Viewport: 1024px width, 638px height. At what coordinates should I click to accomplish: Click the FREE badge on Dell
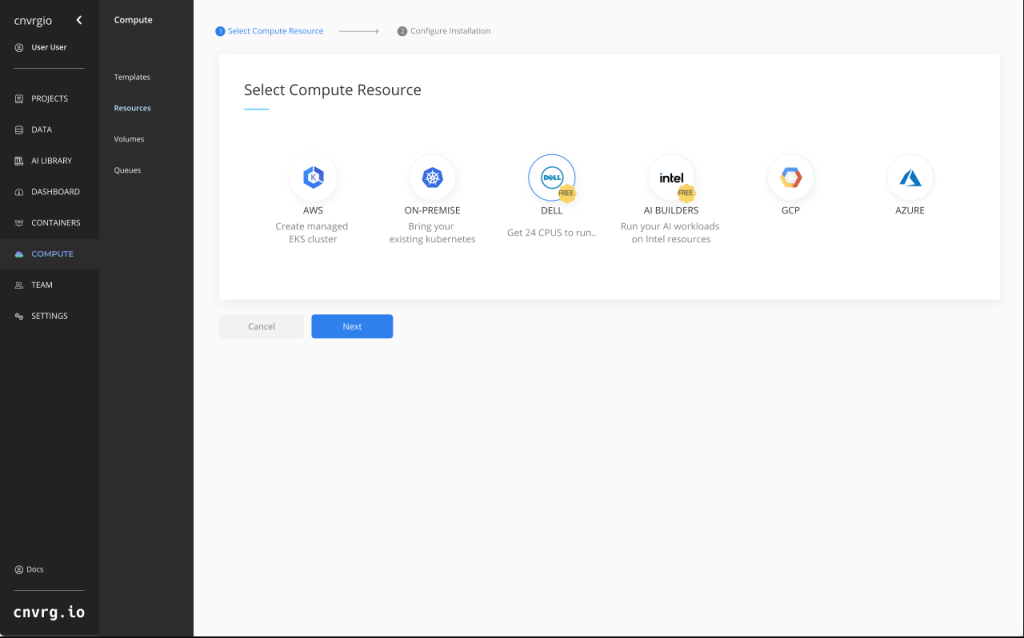[566, 193]
